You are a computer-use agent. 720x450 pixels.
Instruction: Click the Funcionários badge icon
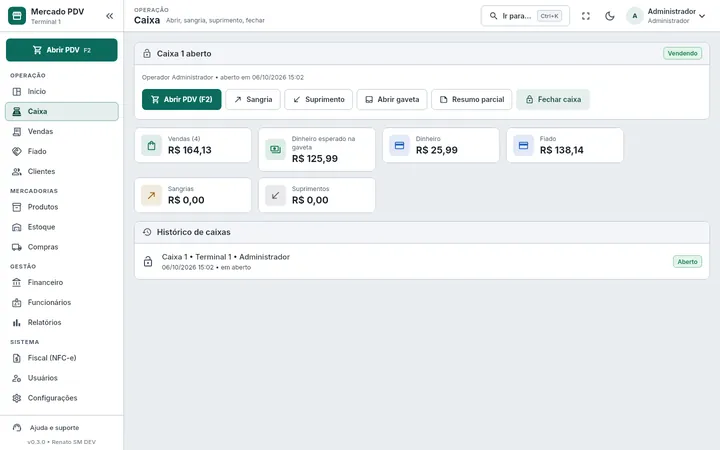(x=17, y=303)
